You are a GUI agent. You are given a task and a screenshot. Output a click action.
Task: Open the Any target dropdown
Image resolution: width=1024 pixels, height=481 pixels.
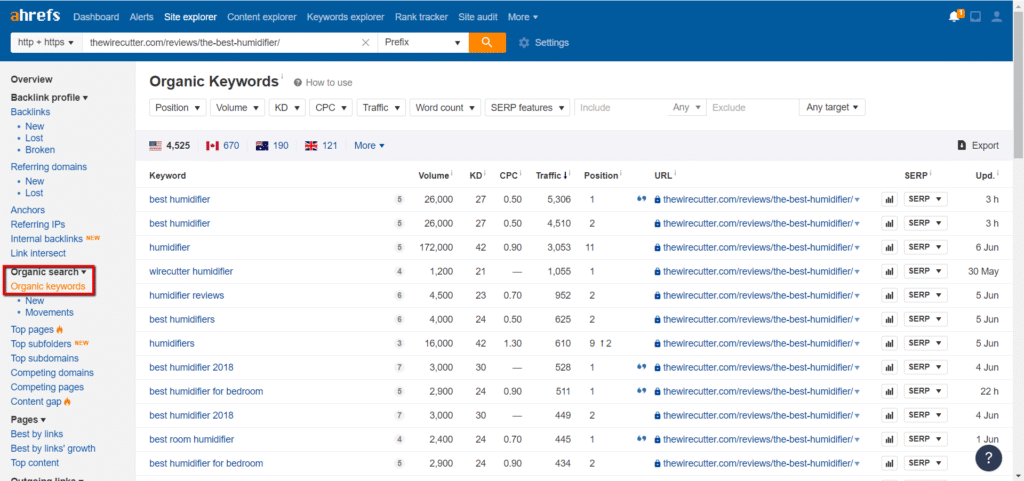click(832, 108)
